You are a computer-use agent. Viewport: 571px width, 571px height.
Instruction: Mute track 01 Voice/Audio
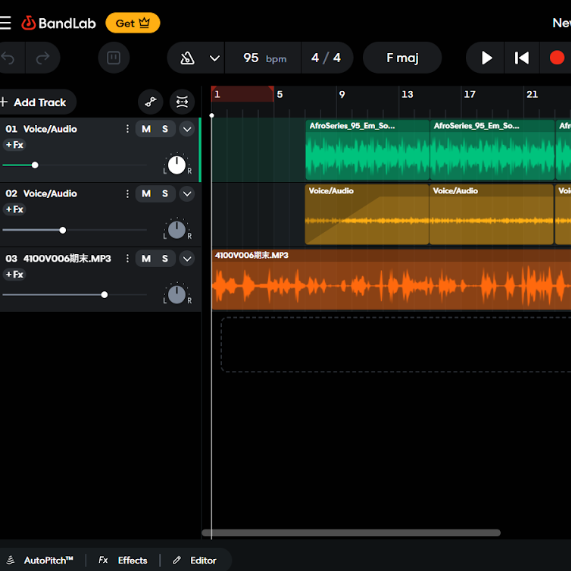click(x=146, y=129)
